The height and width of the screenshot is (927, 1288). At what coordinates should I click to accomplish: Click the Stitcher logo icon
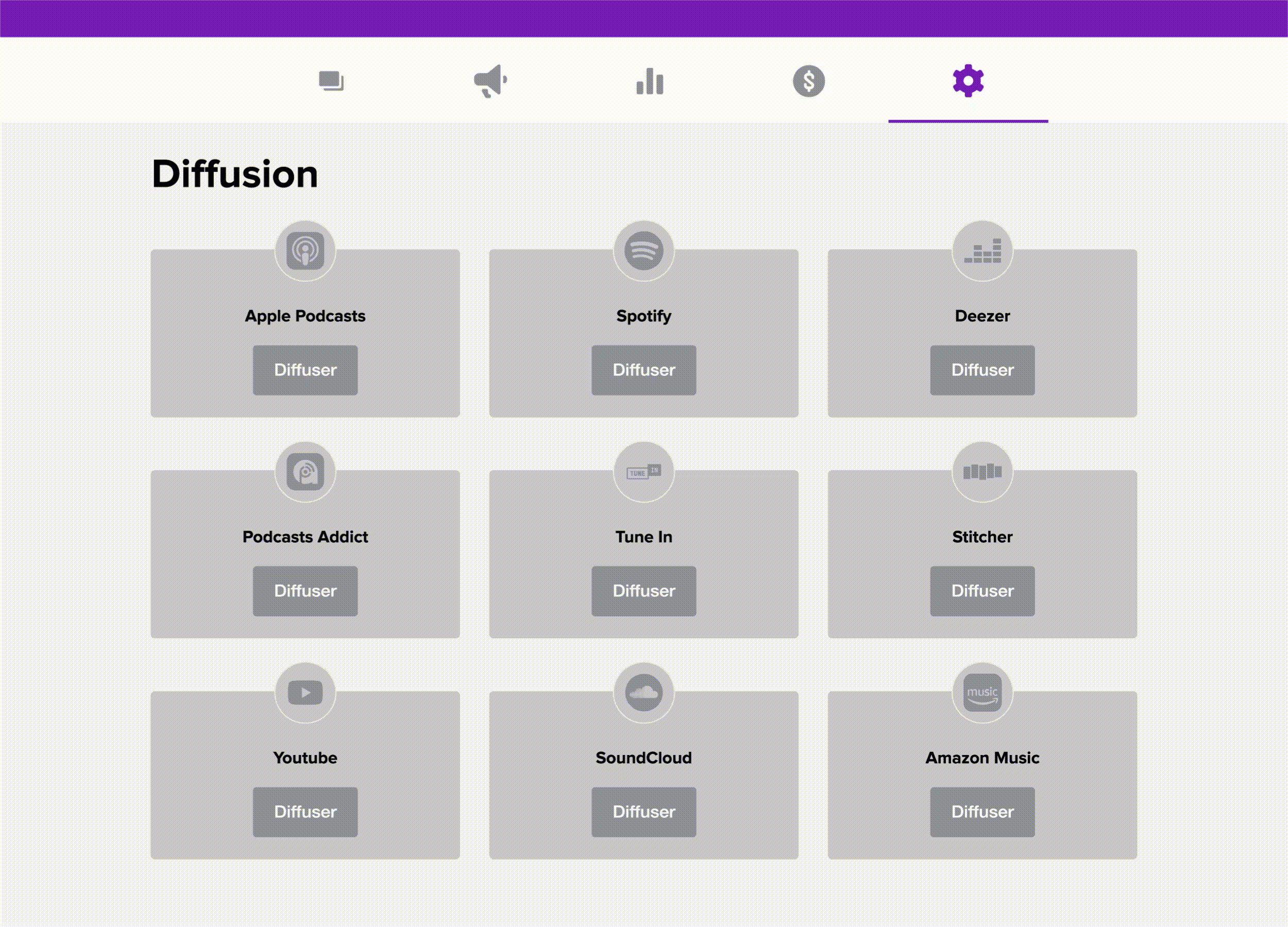982,472
